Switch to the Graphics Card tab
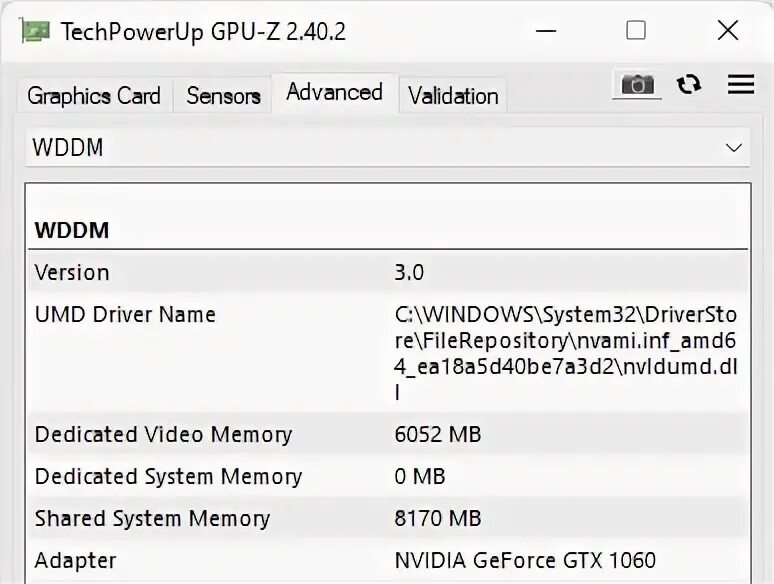This screenshot has width=774, height=584. 94,96
